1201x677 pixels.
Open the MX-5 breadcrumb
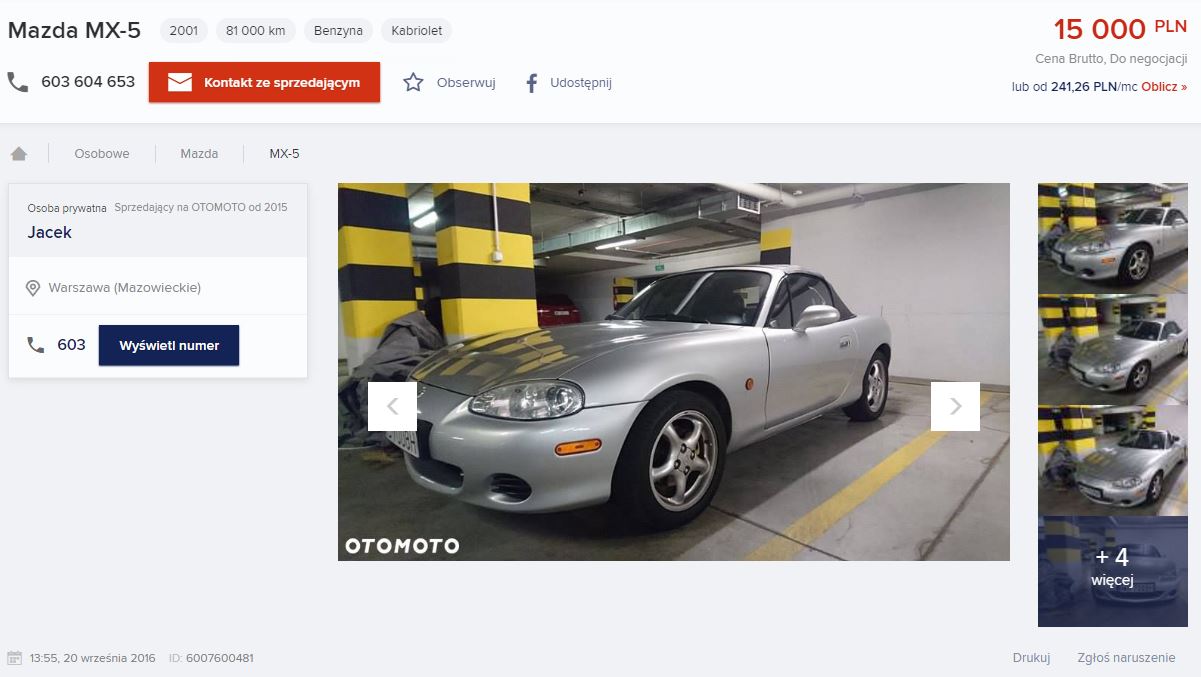(x=284, y=154)
